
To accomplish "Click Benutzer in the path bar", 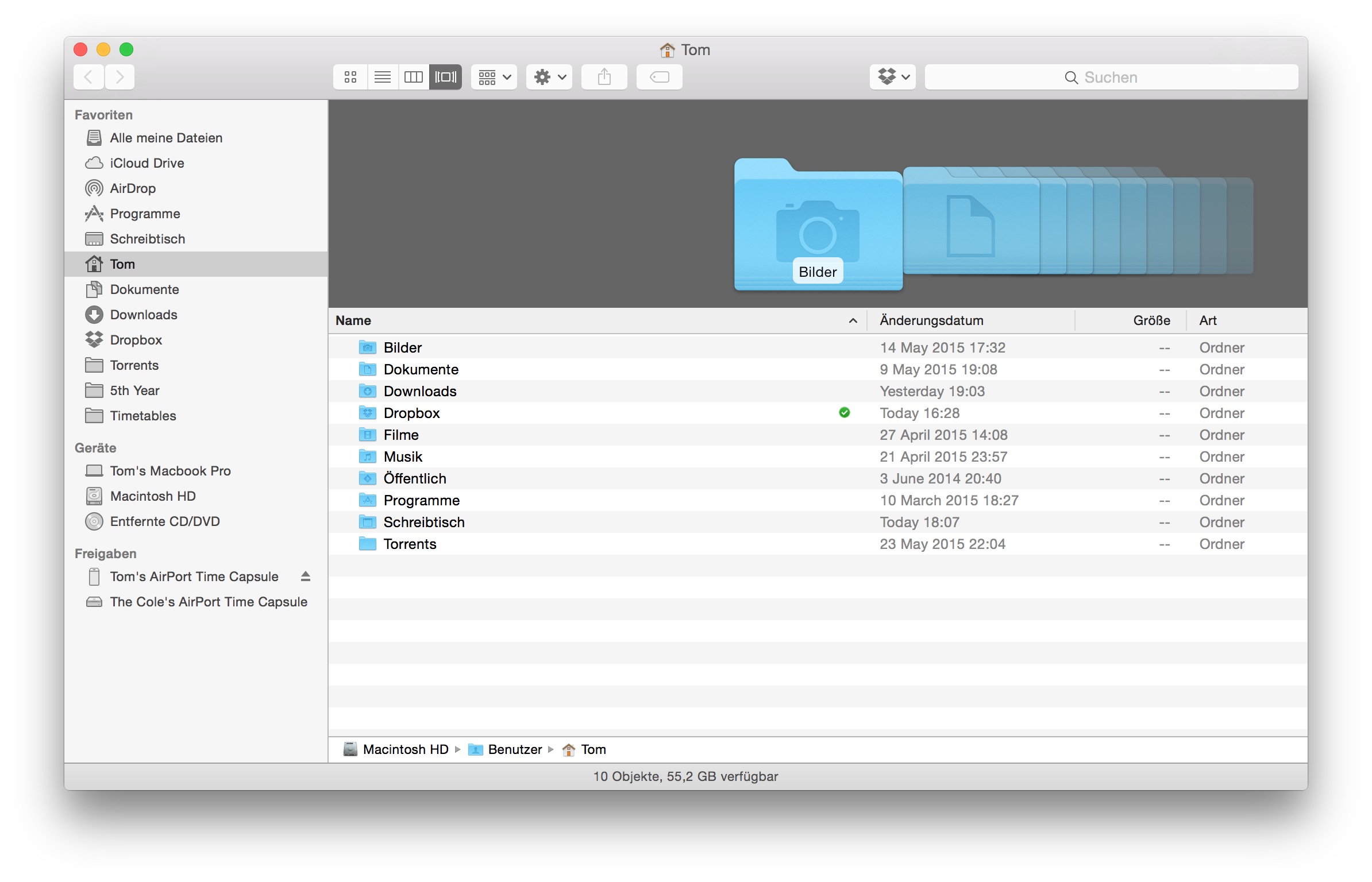I will tap(514, 749).
